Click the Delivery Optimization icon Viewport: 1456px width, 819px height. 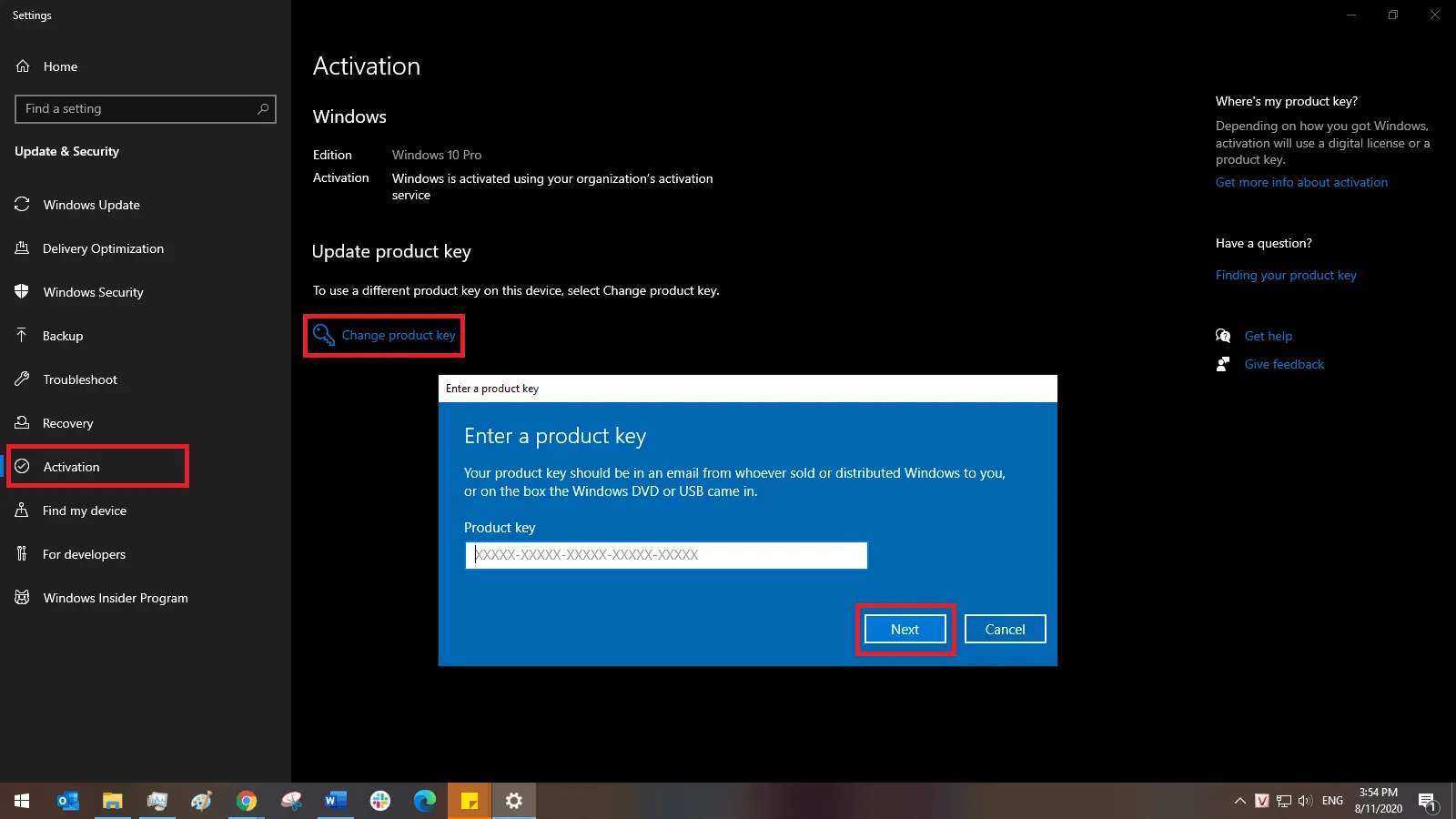[x=23, y=248]
